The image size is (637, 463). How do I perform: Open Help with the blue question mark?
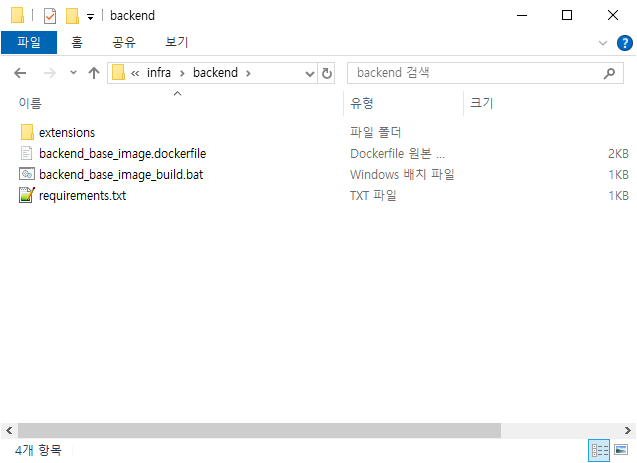[x=624, y=43]
